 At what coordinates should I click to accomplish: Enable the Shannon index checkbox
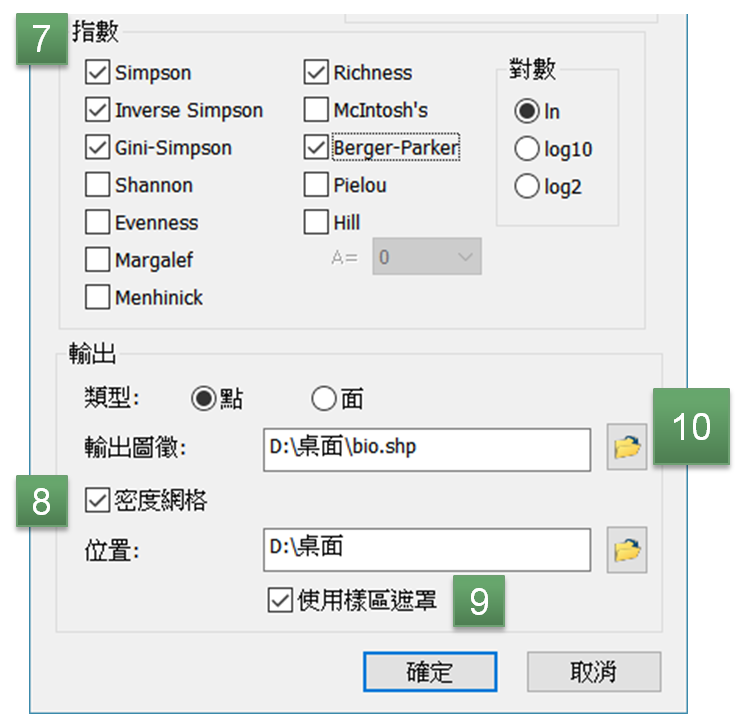coord(98,185)
